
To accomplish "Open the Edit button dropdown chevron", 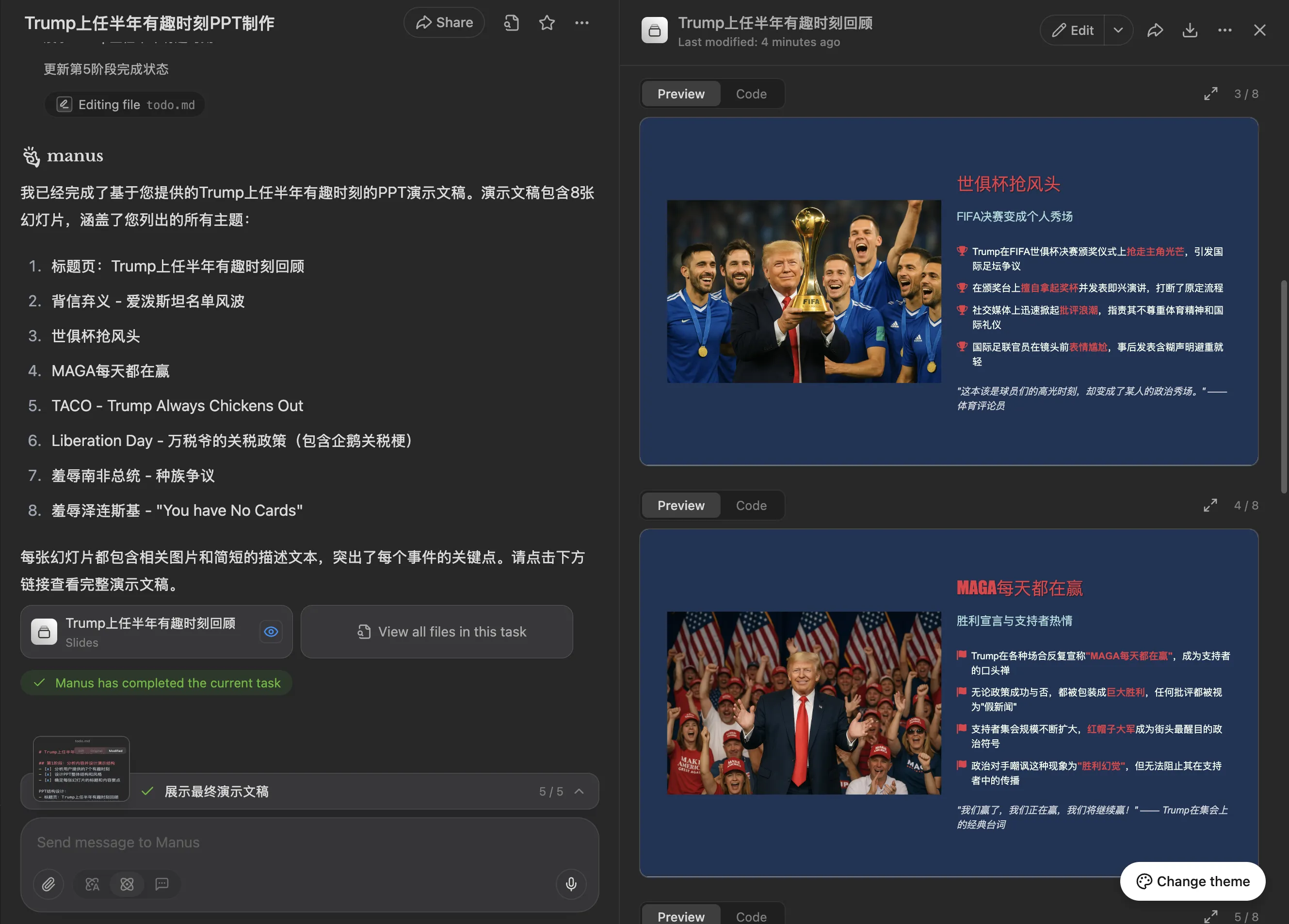I will point(1117,30).
